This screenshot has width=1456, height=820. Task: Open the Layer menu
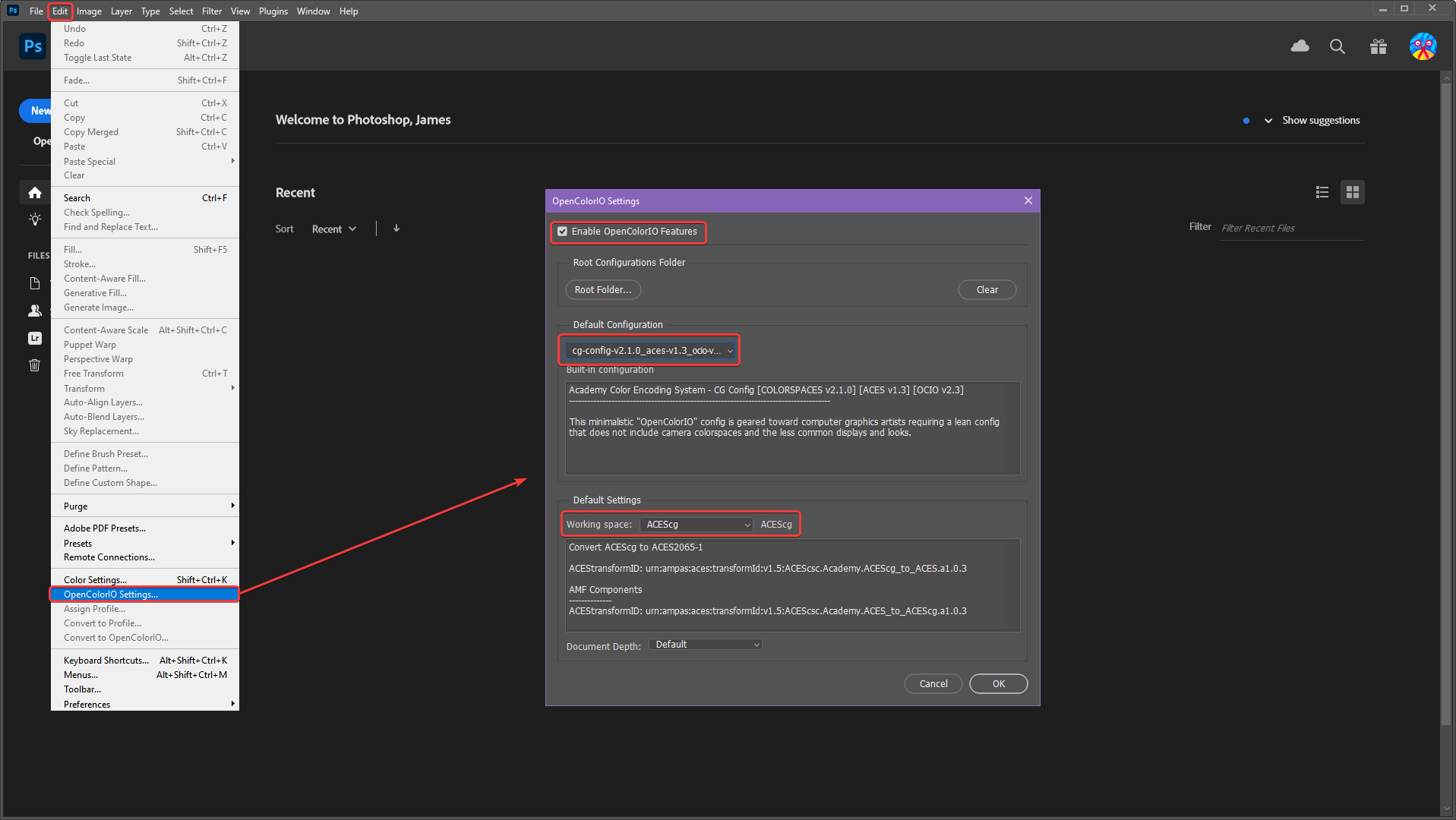pyautogui.click(x=121, y=11)
